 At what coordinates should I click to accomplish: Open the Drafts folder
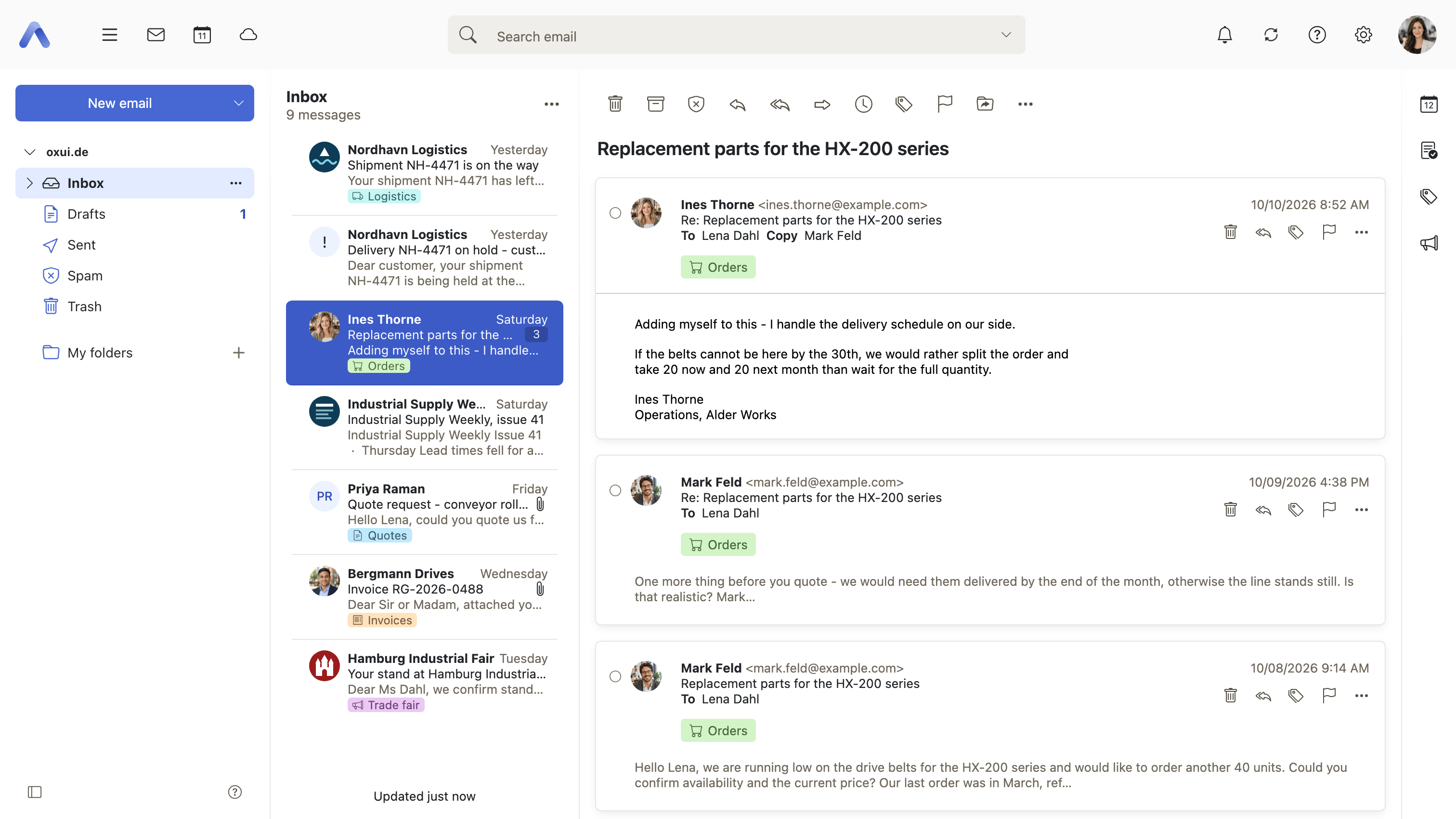[x=134, y=214]
